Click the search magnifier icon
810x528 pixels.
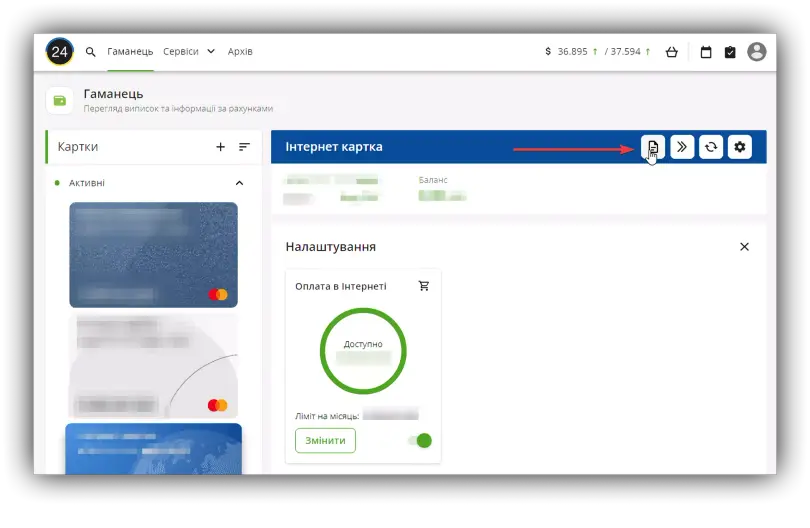(91, 52)
